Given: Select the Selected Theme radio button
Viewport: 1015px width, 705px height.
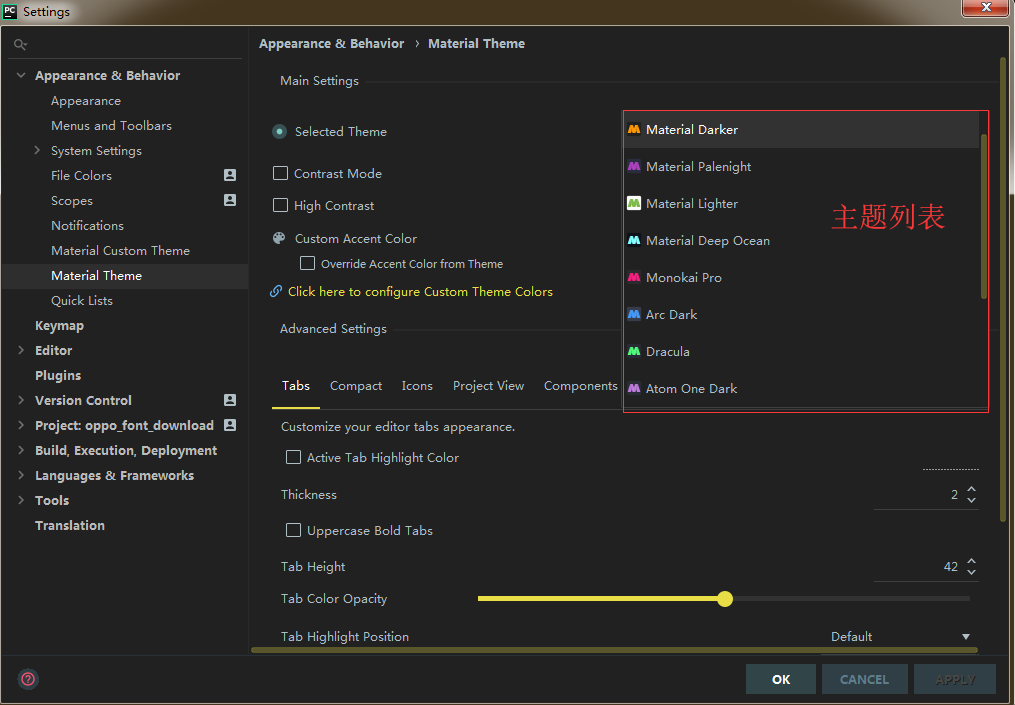Looking at the screenshot, I should [279, 131].
